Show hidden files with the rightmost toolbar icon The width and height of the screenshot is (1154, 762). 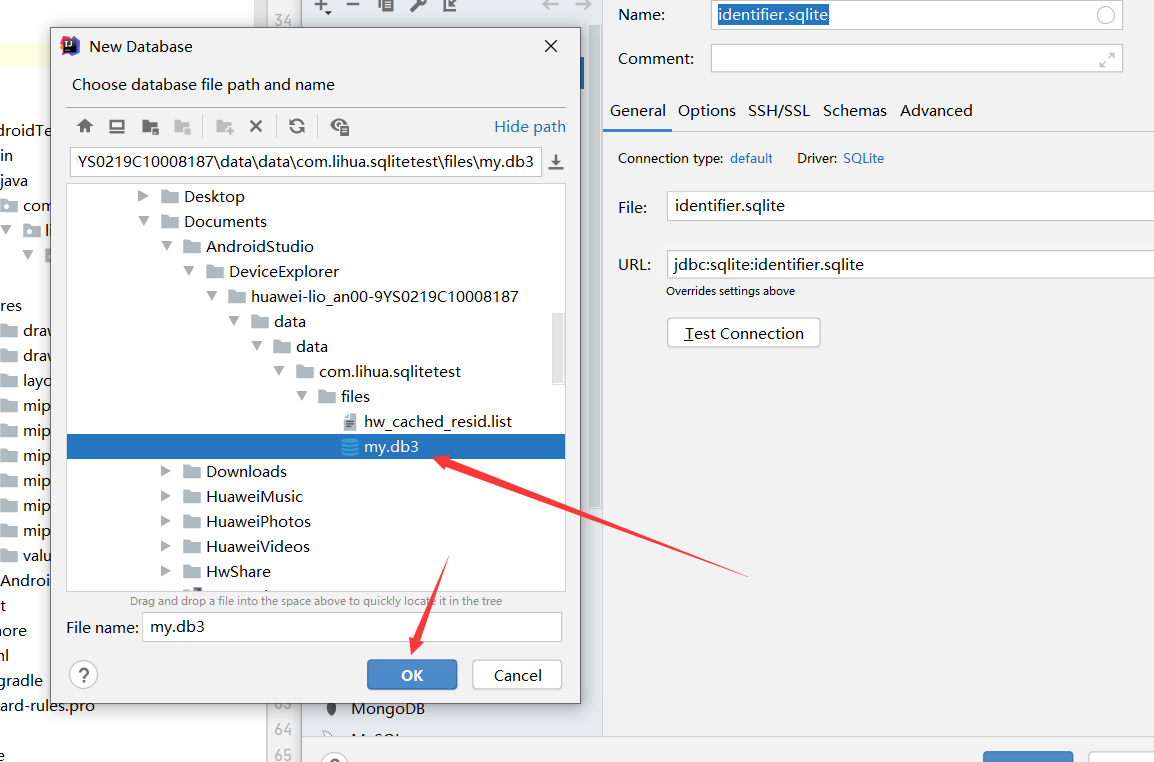click(338, 126)
